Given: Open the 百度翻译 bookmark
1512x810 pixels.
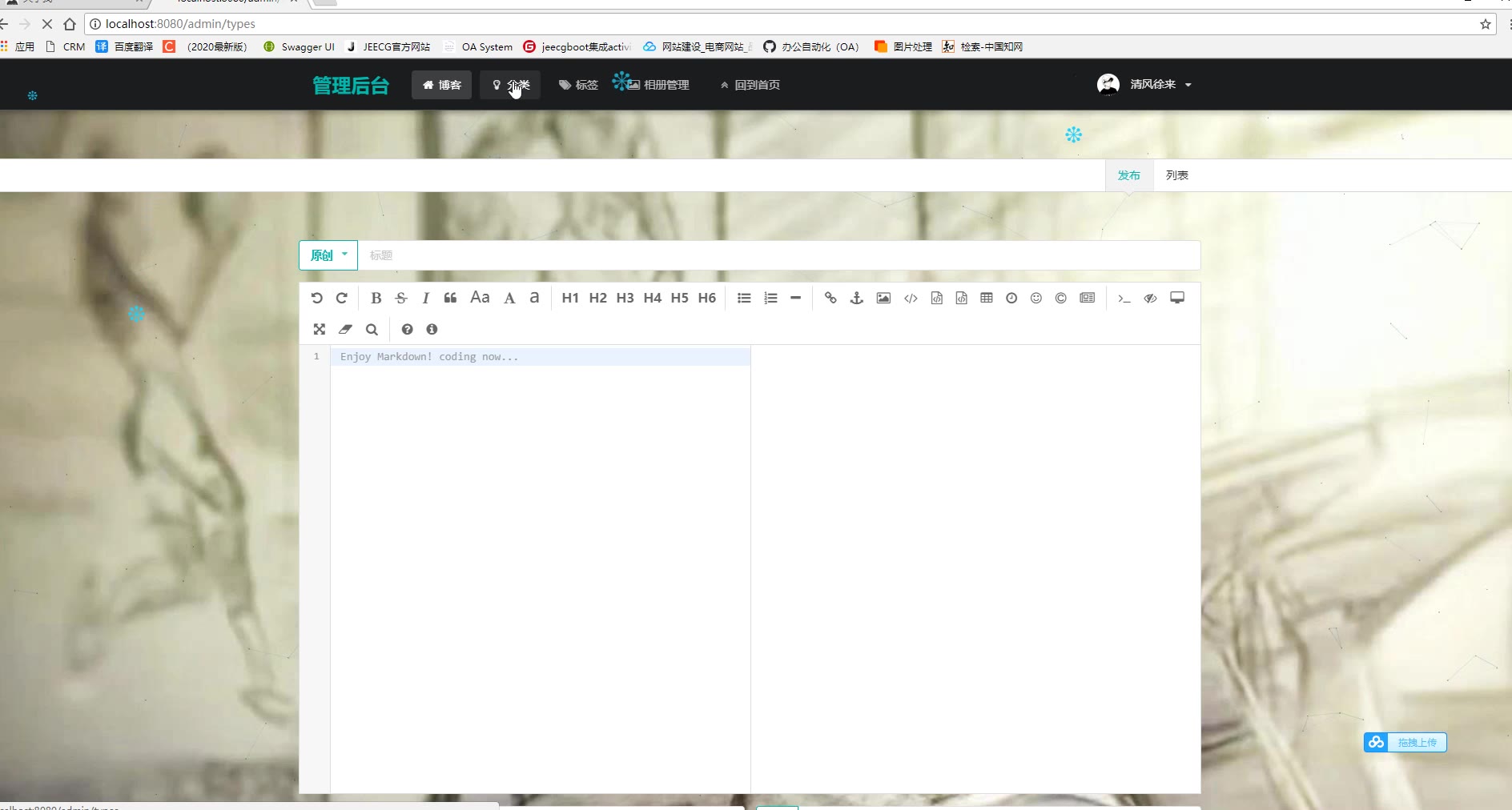Looking at the screenshot, I should [x=124, y=46].
